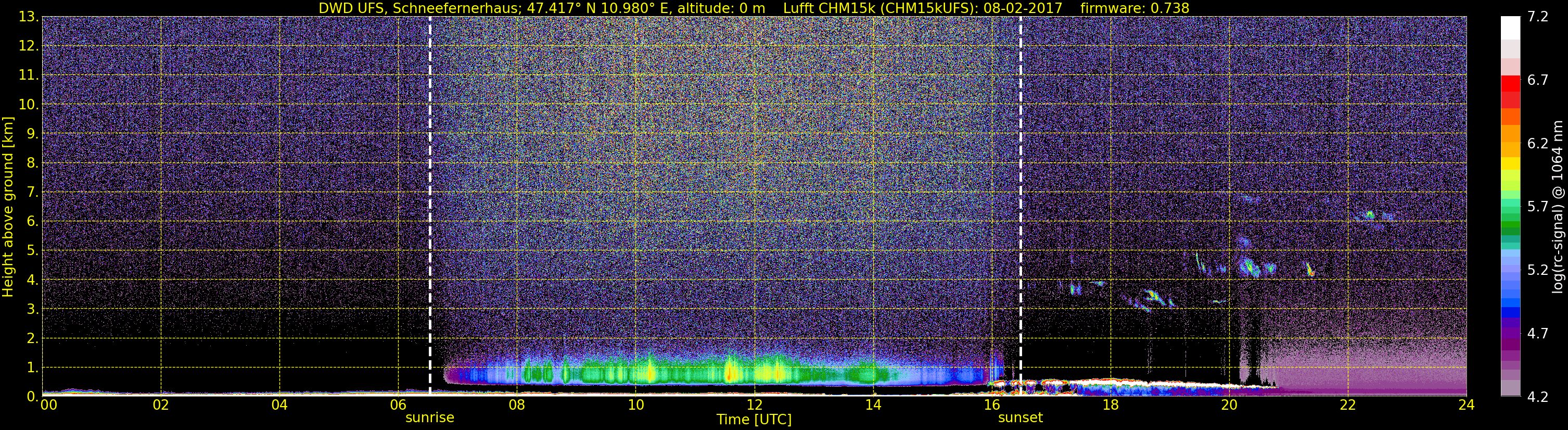Click the '18' hour tick on the time axis

click(x=1110, y=405)
